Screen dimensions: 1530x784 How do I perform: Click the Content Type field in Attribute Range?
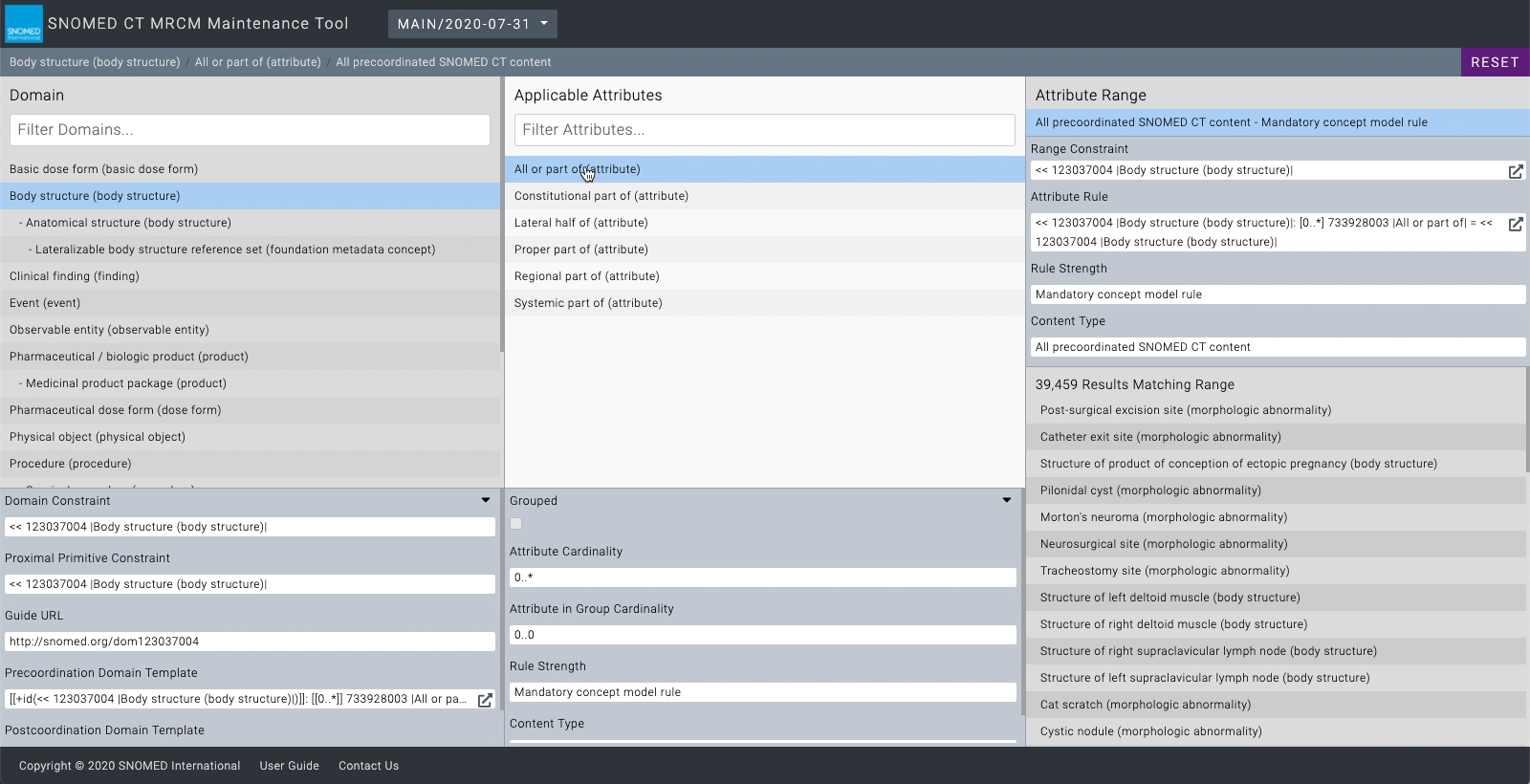(x=1279, y=347)
